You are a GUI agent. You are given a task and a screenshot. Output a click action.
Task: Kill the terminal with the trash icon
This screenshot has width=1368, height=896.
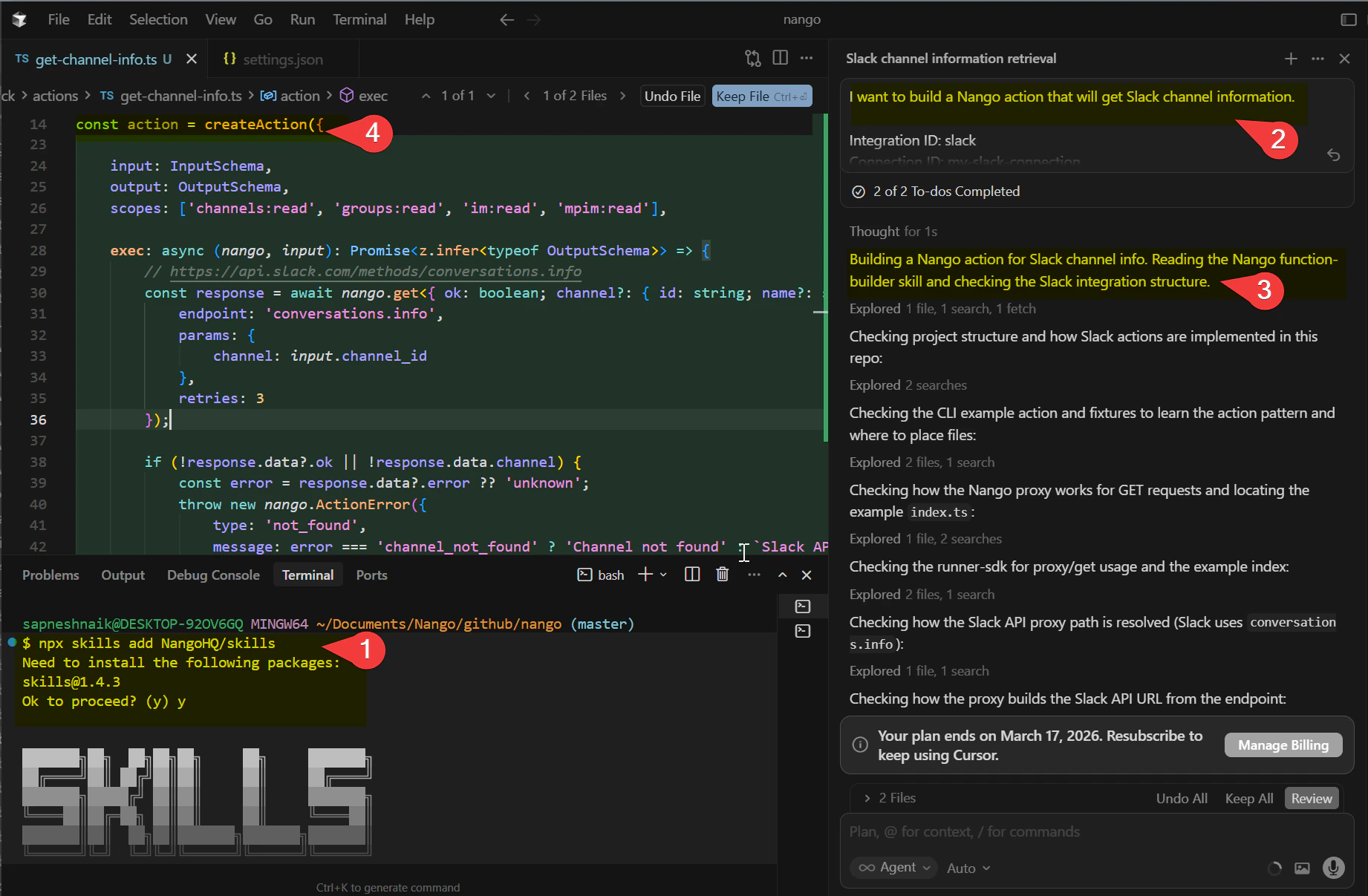pyautogui.click(x=723, y=575)
